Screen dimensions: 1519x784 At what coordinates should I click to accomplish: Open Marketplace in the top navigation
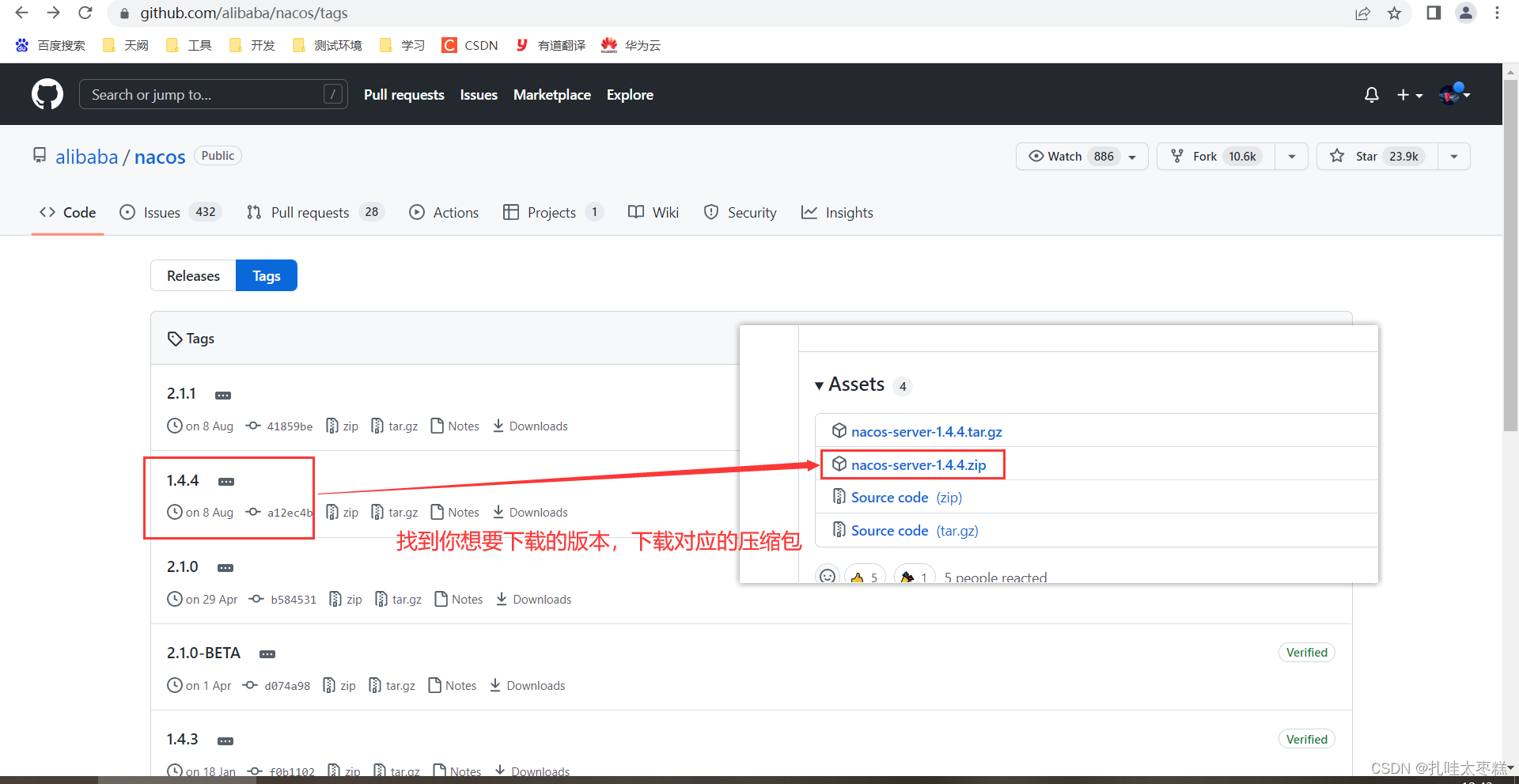552,94
